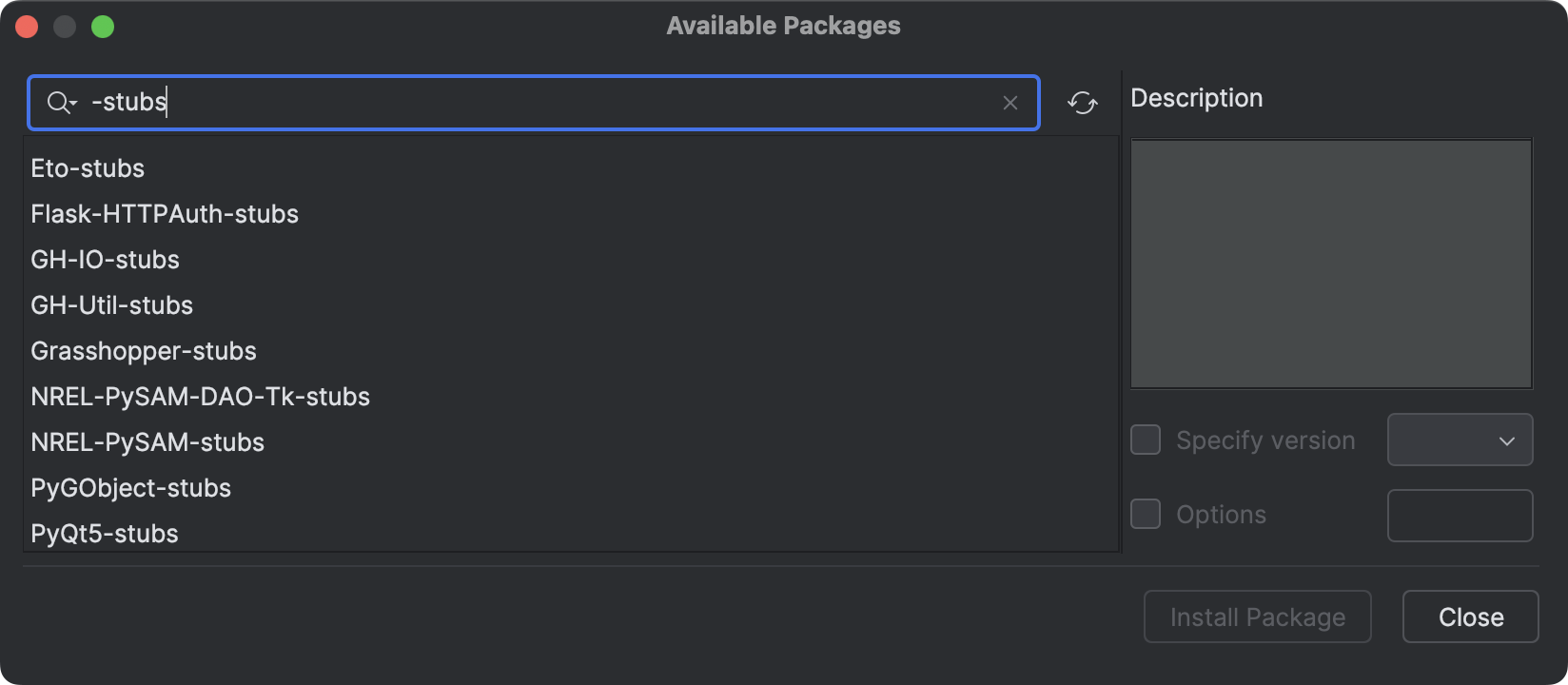The image size is (1568, 685).
Task: Select the Grasshopper-stubs entry
Action: 144,350
